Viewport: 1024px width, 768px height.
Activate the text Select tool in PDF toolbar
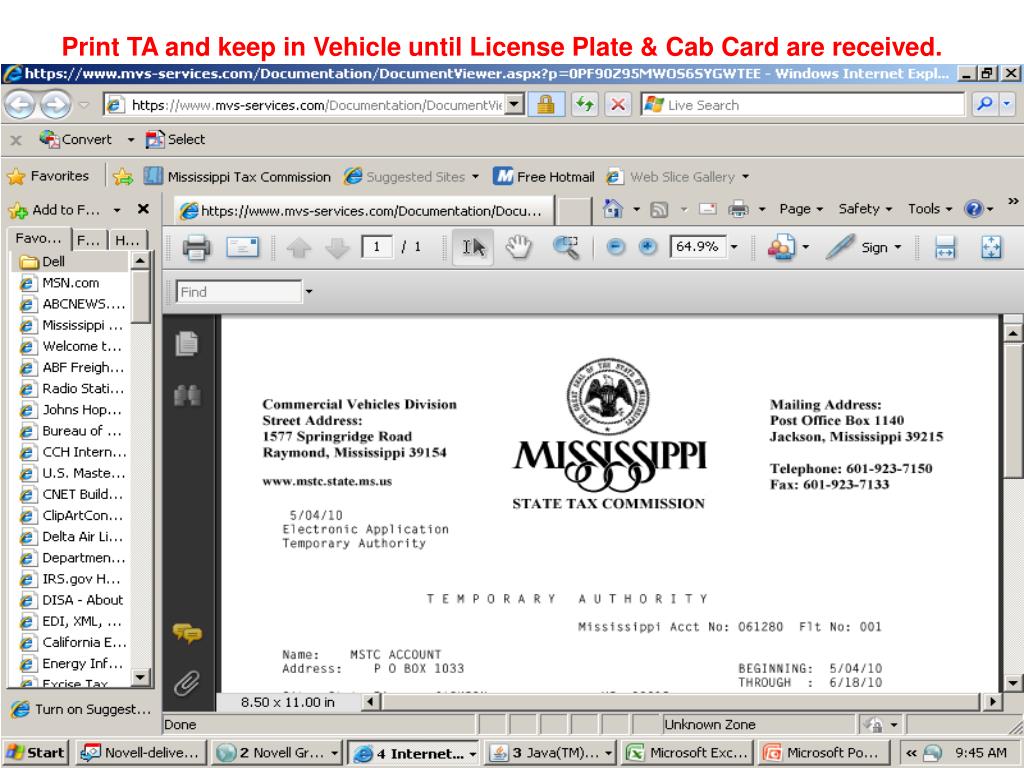[x=473, y=247]
